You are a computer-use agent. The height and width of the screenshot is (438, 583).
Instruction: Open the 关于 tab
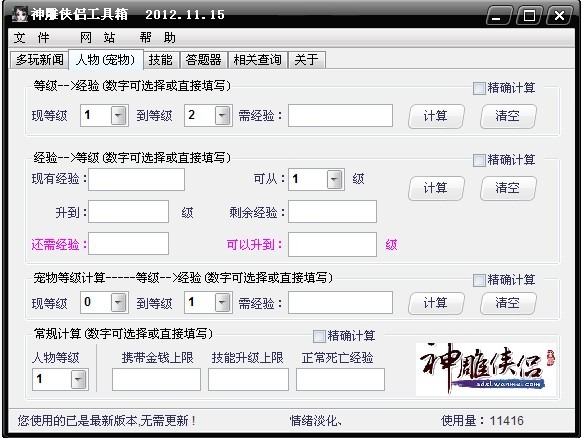pos(307,59)
